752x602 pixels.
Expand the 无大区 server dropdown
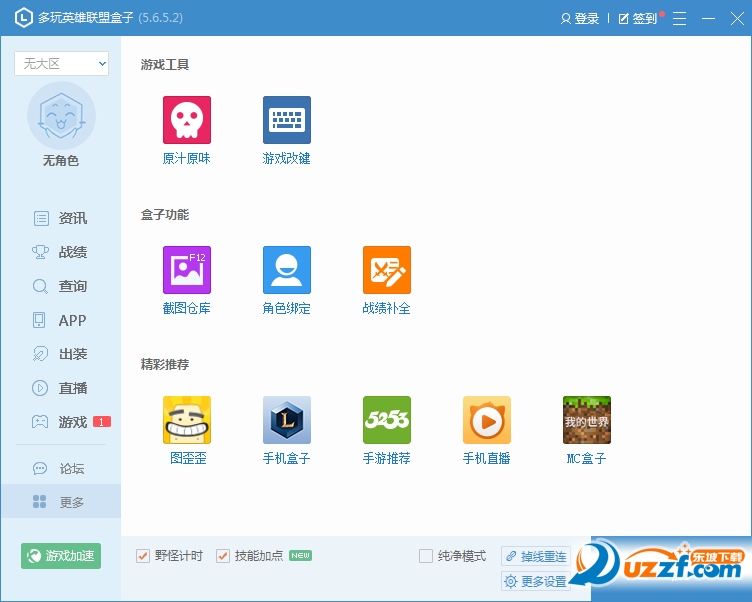61,64
